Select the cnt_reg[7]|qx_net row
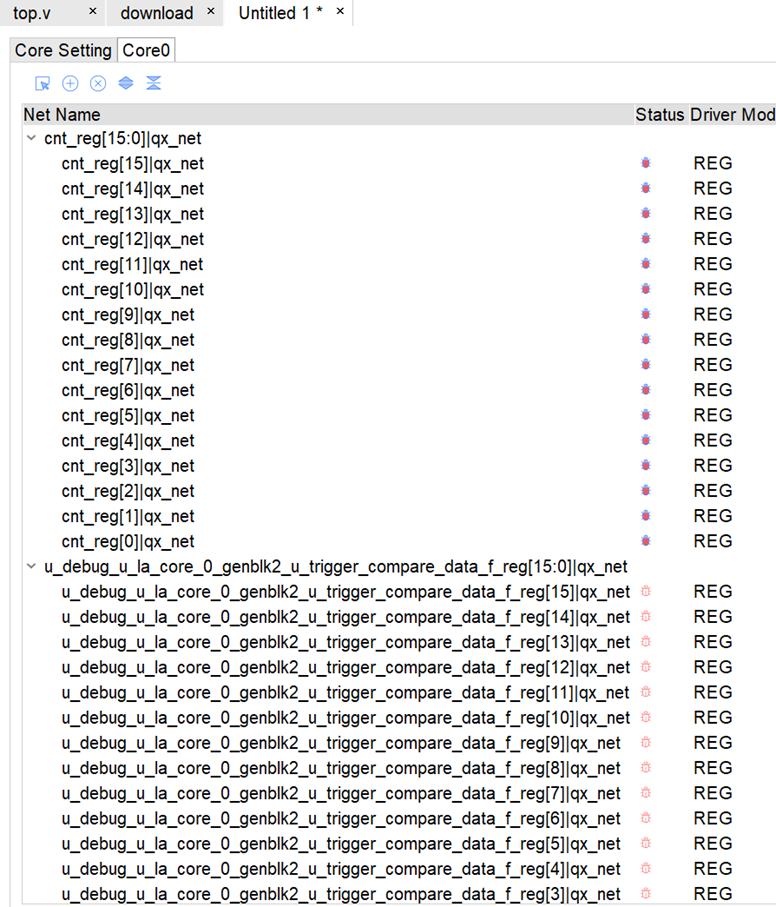This screenshot has width=776, height=907. (x=399, y=364)
